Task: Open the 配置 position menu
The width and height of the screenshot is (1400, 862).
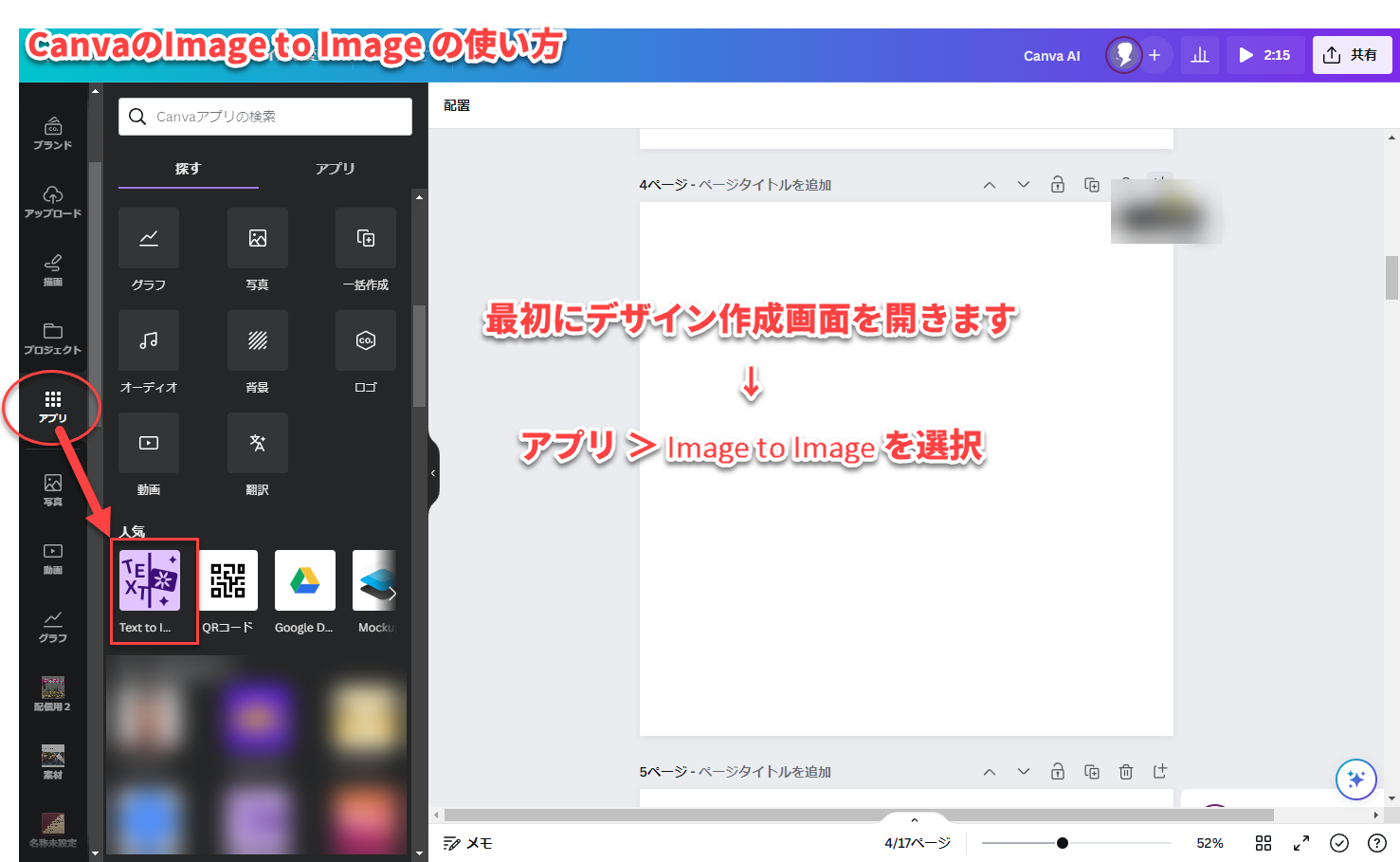Action: point(457,105)
